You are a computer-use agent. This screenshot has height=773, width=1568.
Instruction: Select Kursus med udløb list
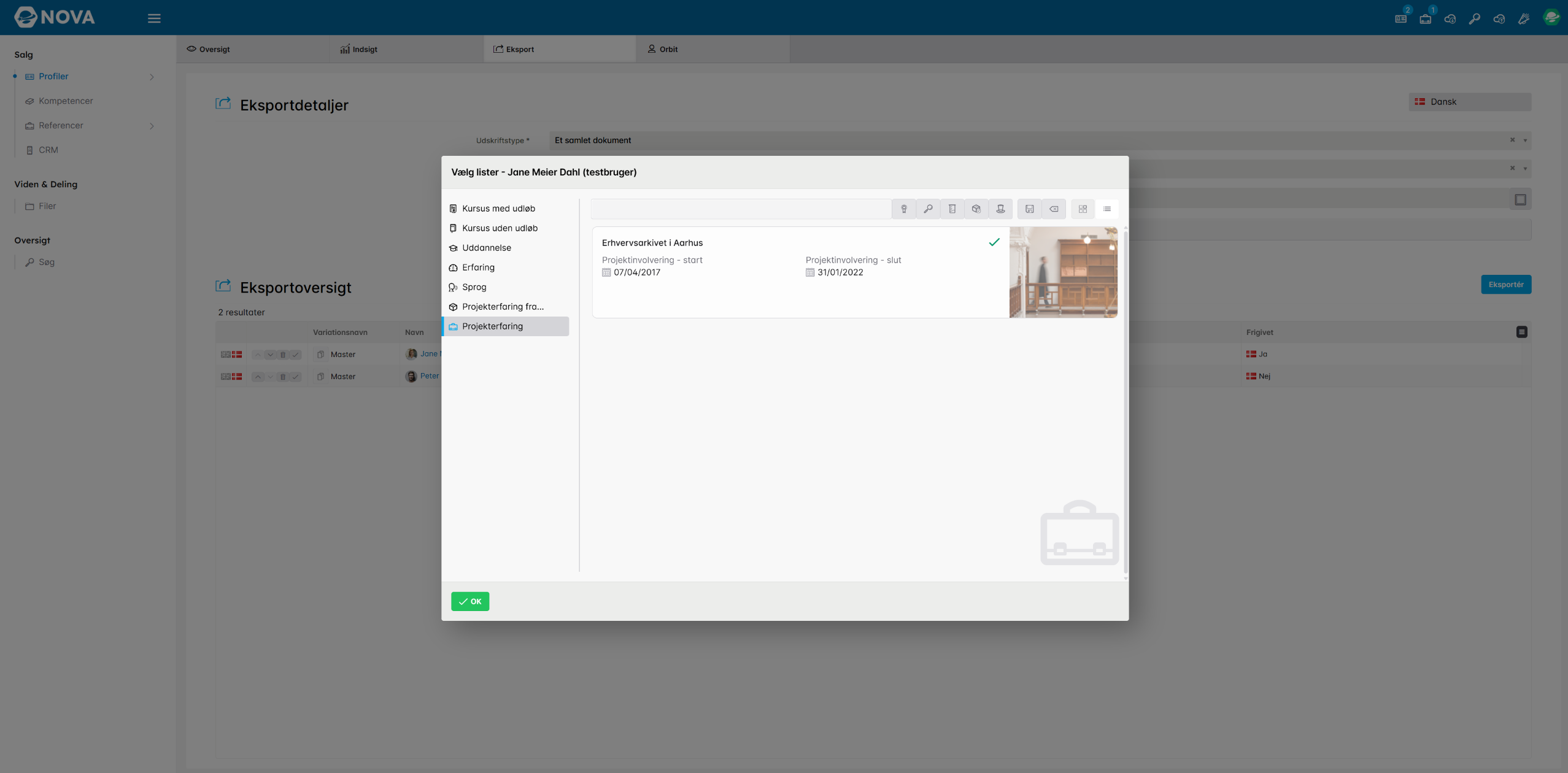(506, 209)
